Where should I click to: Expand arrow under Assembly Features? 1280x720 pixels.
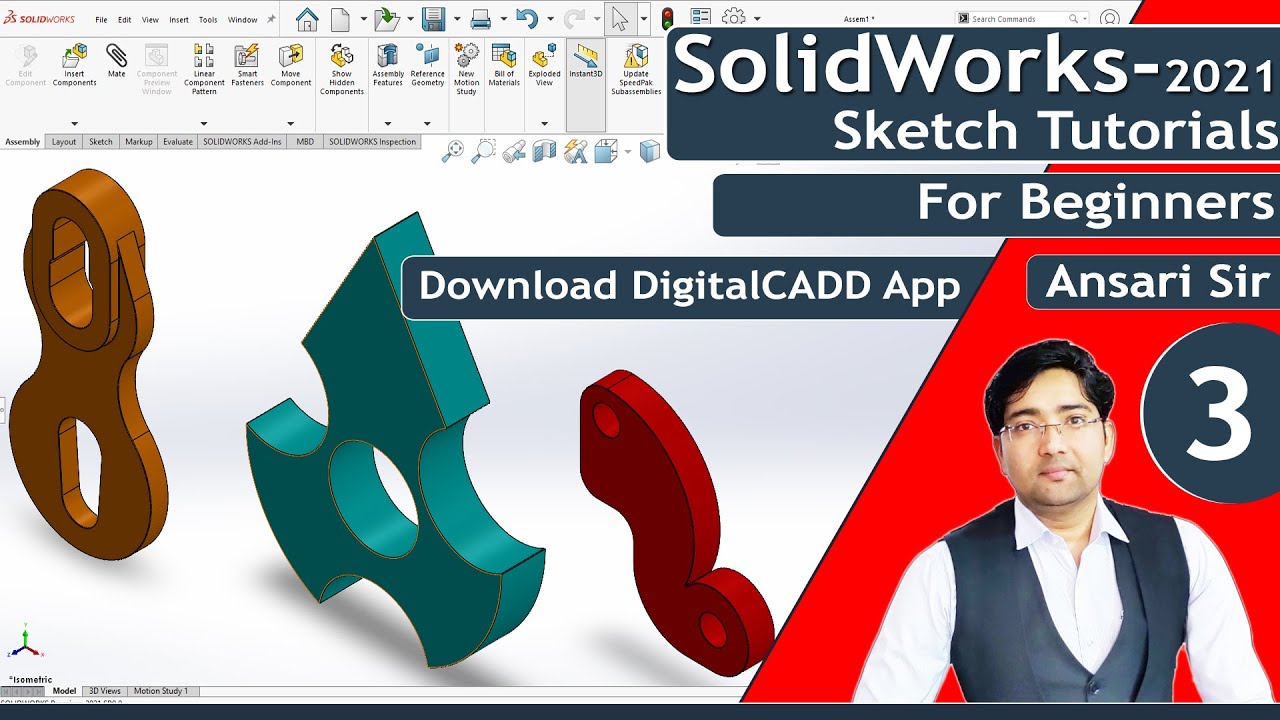(x=388, y=124)
